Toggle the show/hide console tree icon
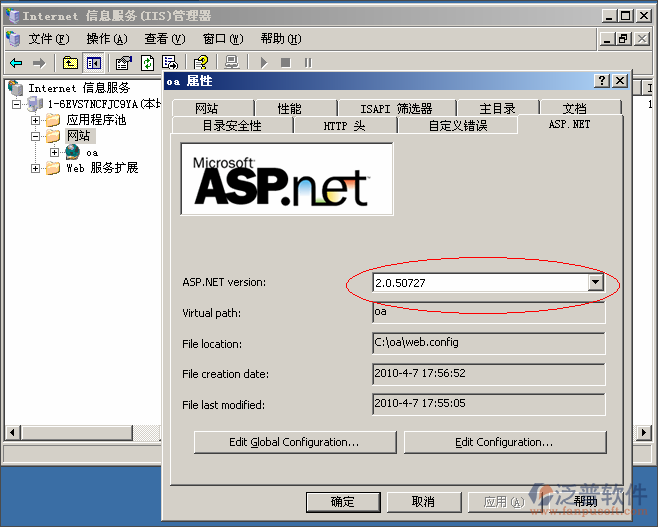Image resolution: width=658 pixels, height=527 pixels. [92, 63]
